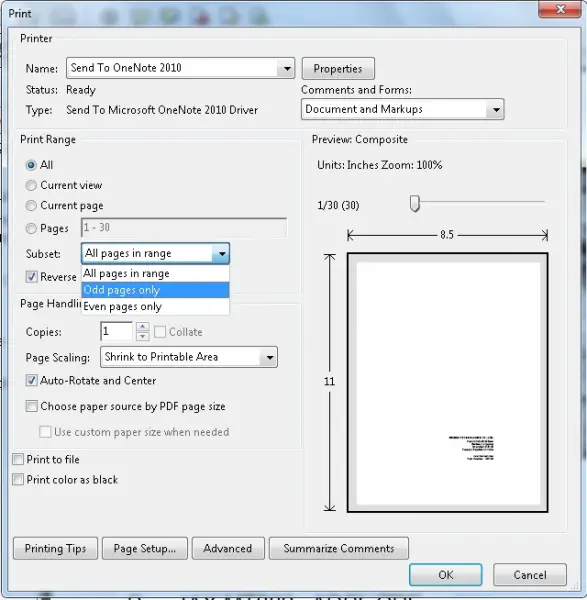The image size is (587, 600).
Task: Decrease copies with the down arrow
Action: tap(142, 336)
